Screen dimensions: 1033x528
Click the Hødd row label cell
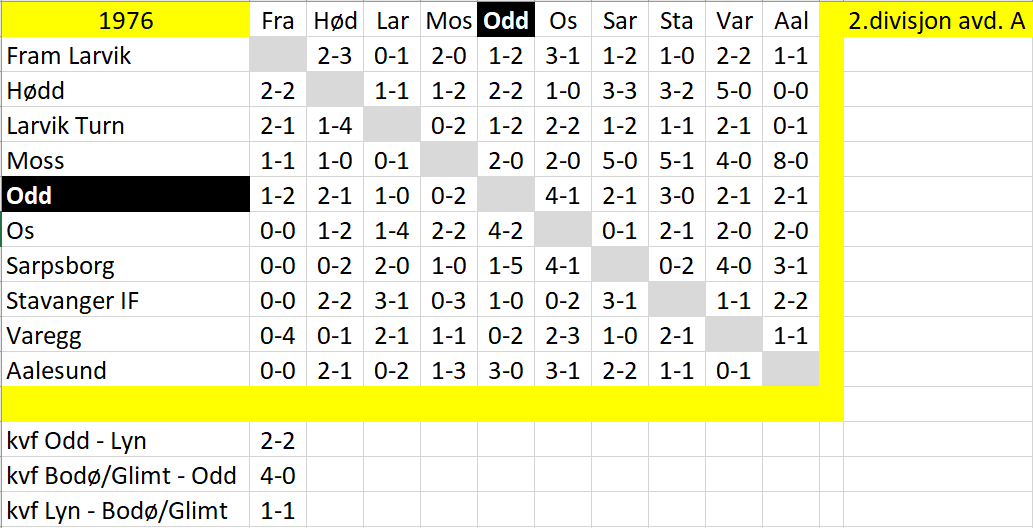click(x=126, y=90)
